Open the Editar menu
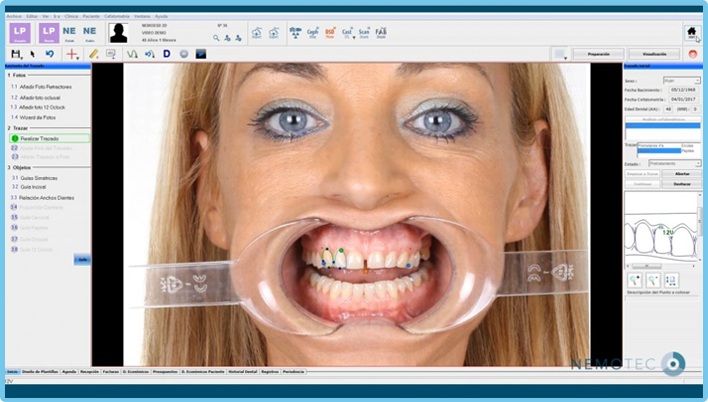Image resolution: width=708 pixels, height=402 pixels. click(x=32, y=16)
